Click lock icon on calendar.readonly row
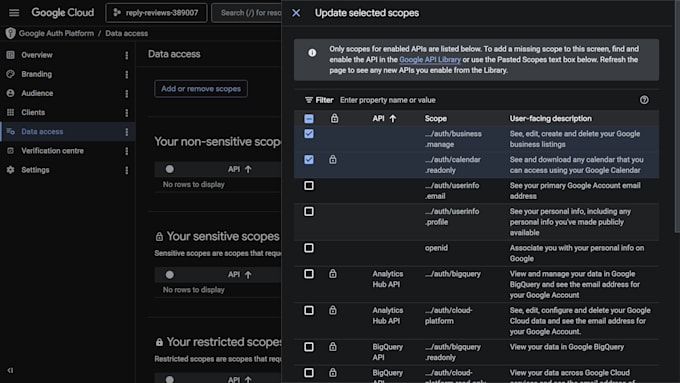Screen dimensions: 680x383 pos(333,159)
